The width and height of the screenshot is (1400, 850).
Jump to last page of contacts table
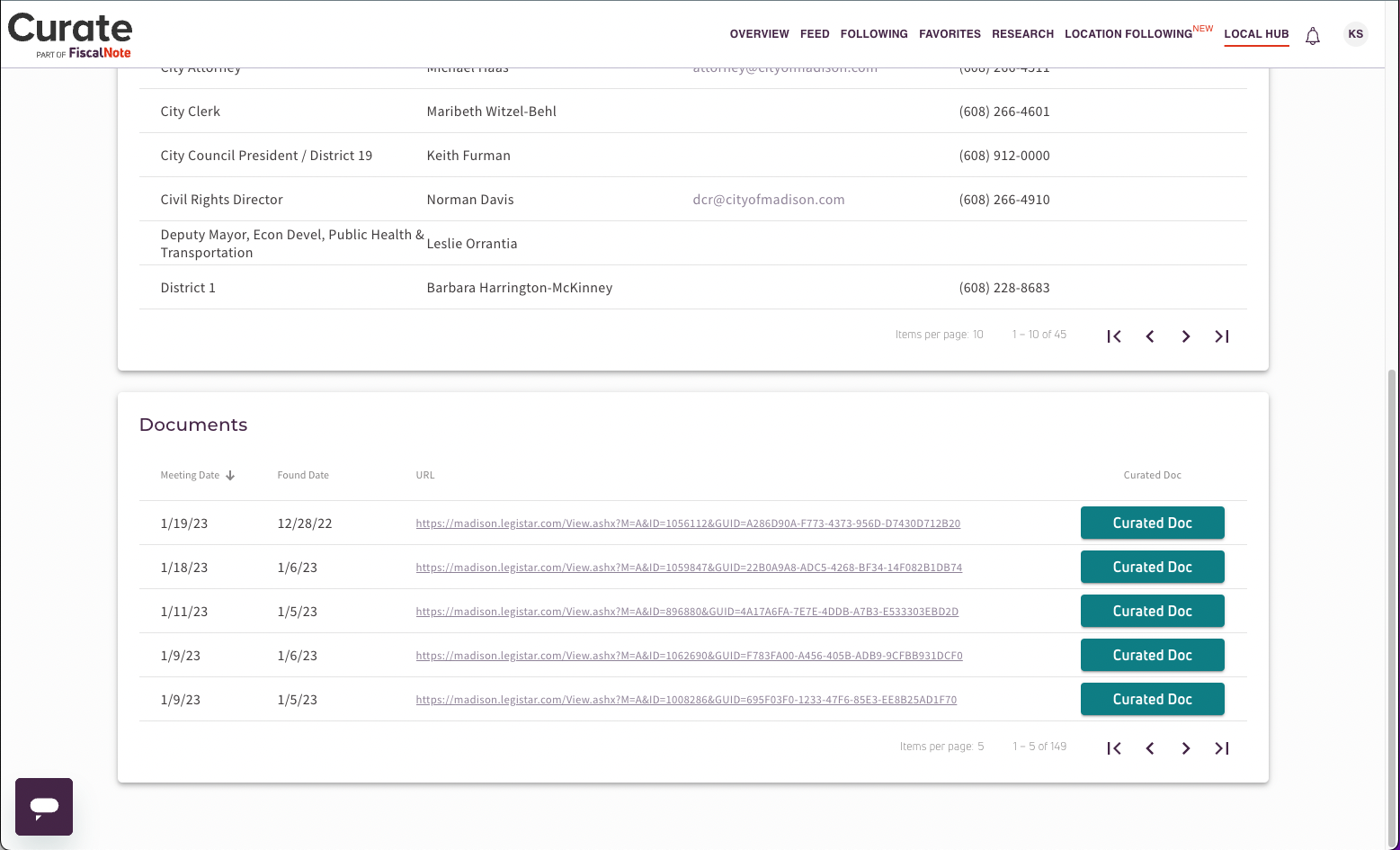point(1222,336)
